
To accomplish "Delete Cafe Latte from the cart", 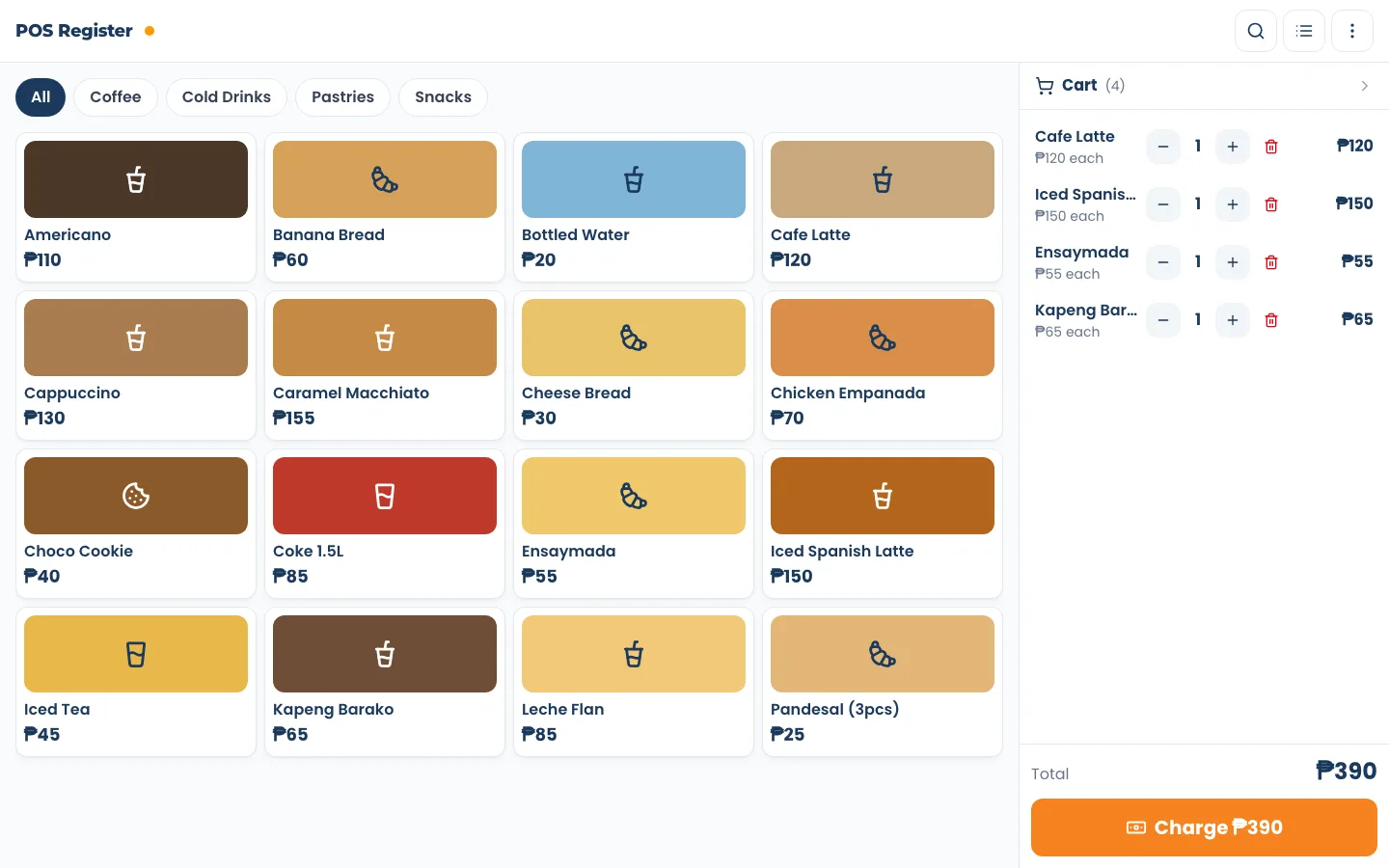I will click(x=1271, y=147).
